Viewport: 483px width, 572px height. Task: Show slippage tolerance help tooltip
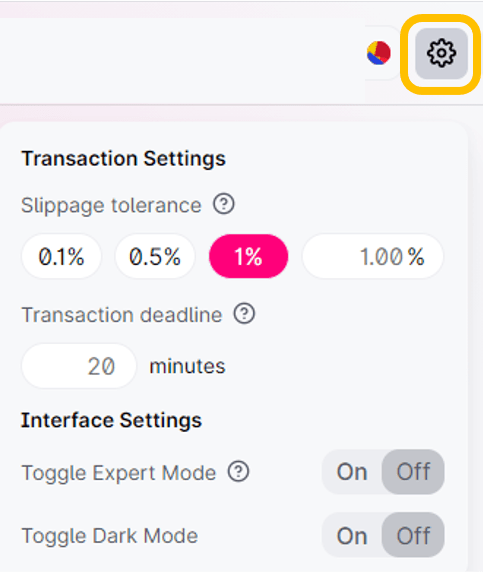pos(224,204)
